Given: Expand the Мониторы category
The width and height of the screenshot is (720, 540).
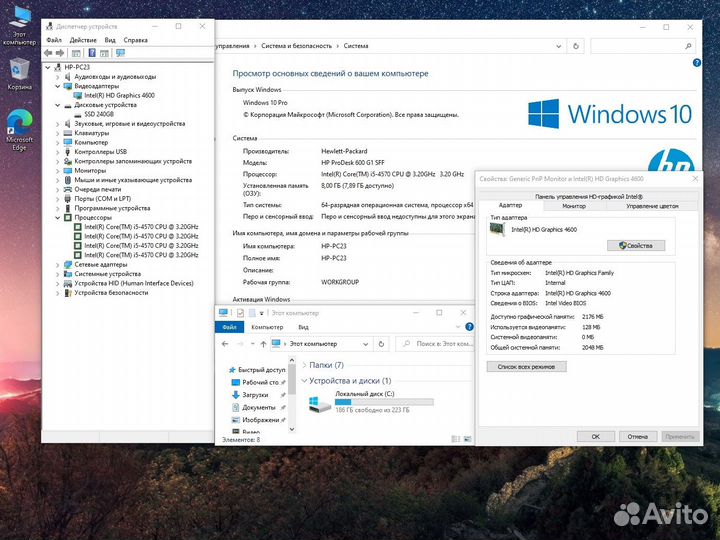Looking at the screenshot, I should tap(58, 171).
